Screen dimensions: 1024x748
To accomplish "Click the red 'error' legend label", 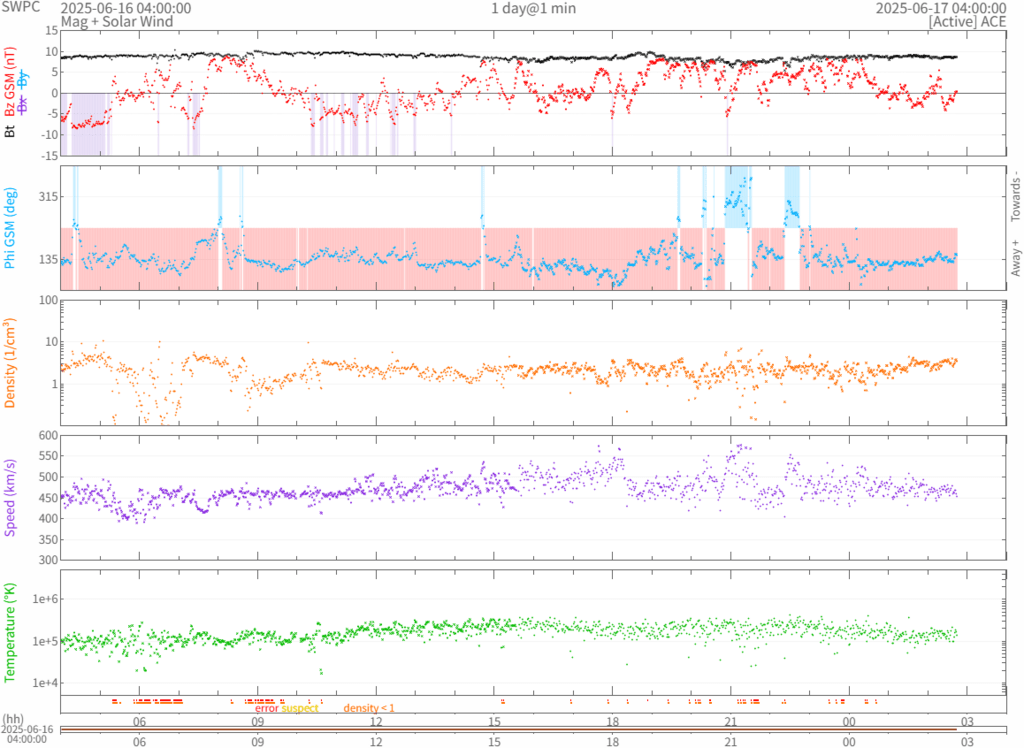I will tap(267, 708).
